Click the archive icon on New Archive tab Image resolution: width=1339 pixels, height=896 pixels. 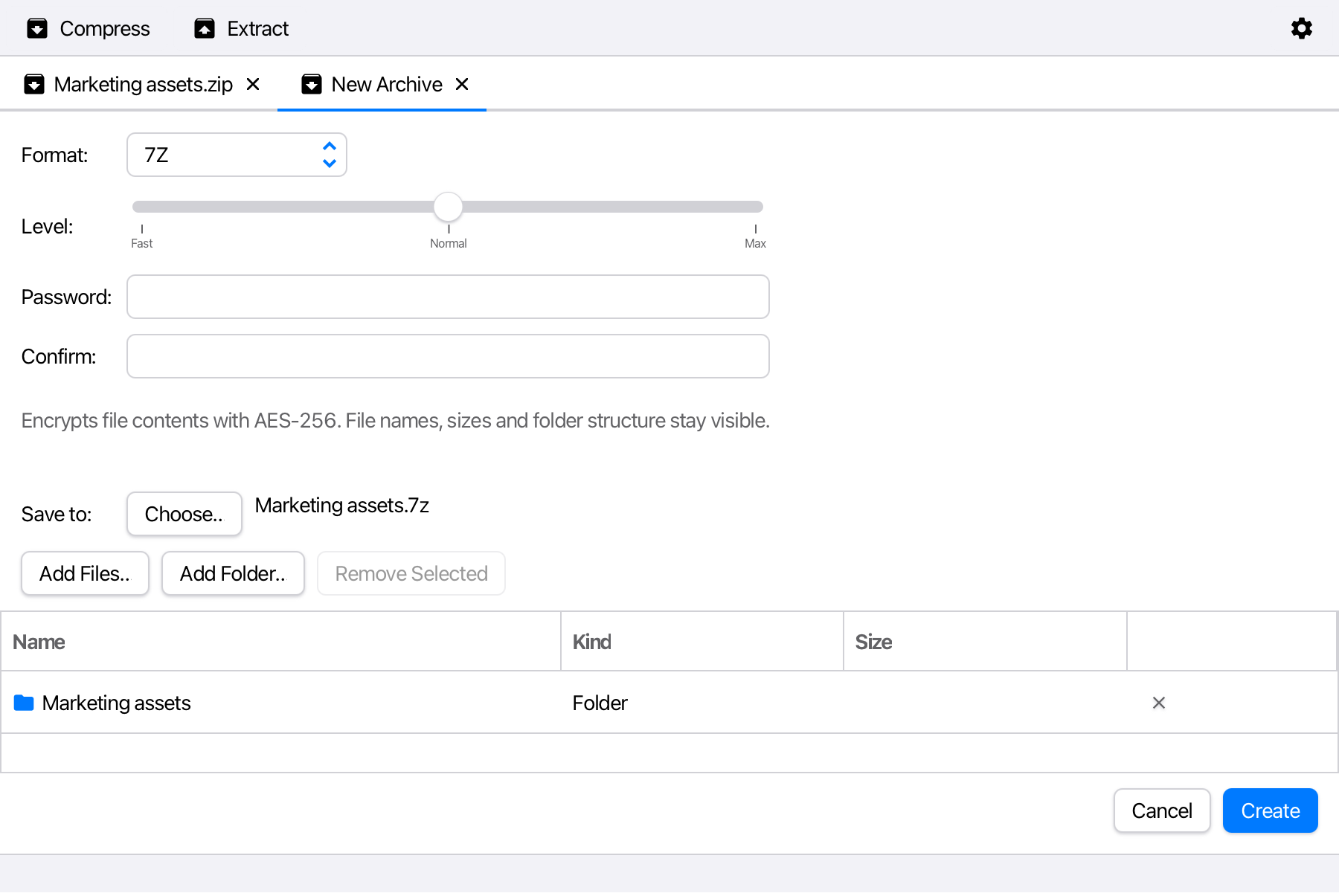point(312,84)
